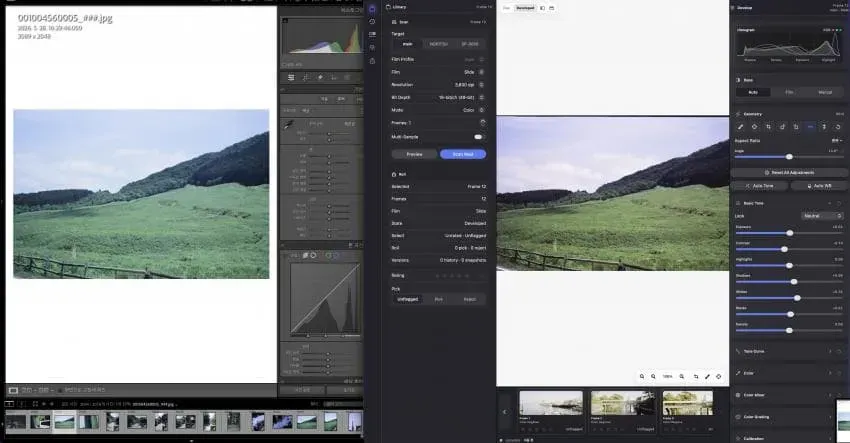Click the filmstrip previous arrow button
The width and height of the screenshot is (850, 443).
(x=505, y=412)
